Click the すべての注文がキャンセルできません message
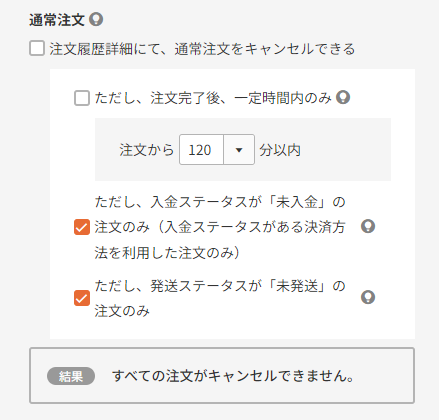 [x=233, y=376]
